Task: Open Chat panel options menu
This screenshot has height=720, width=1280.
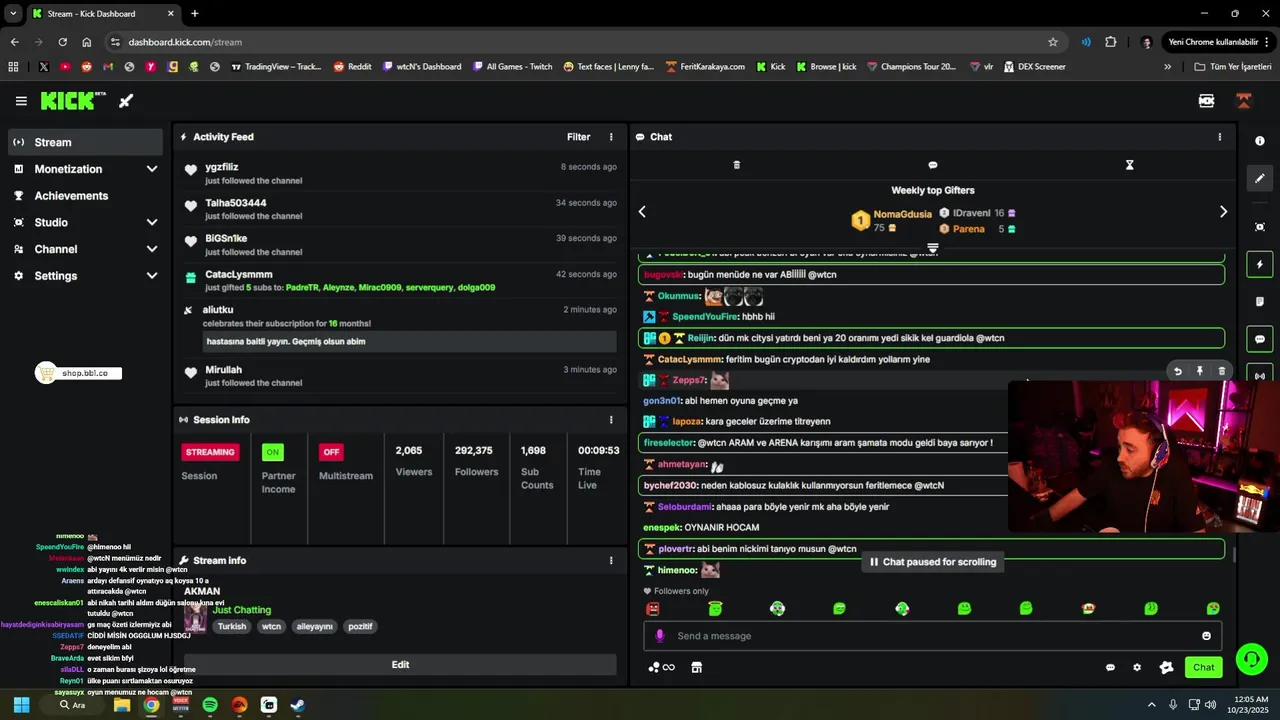Action: (1219, 137)
